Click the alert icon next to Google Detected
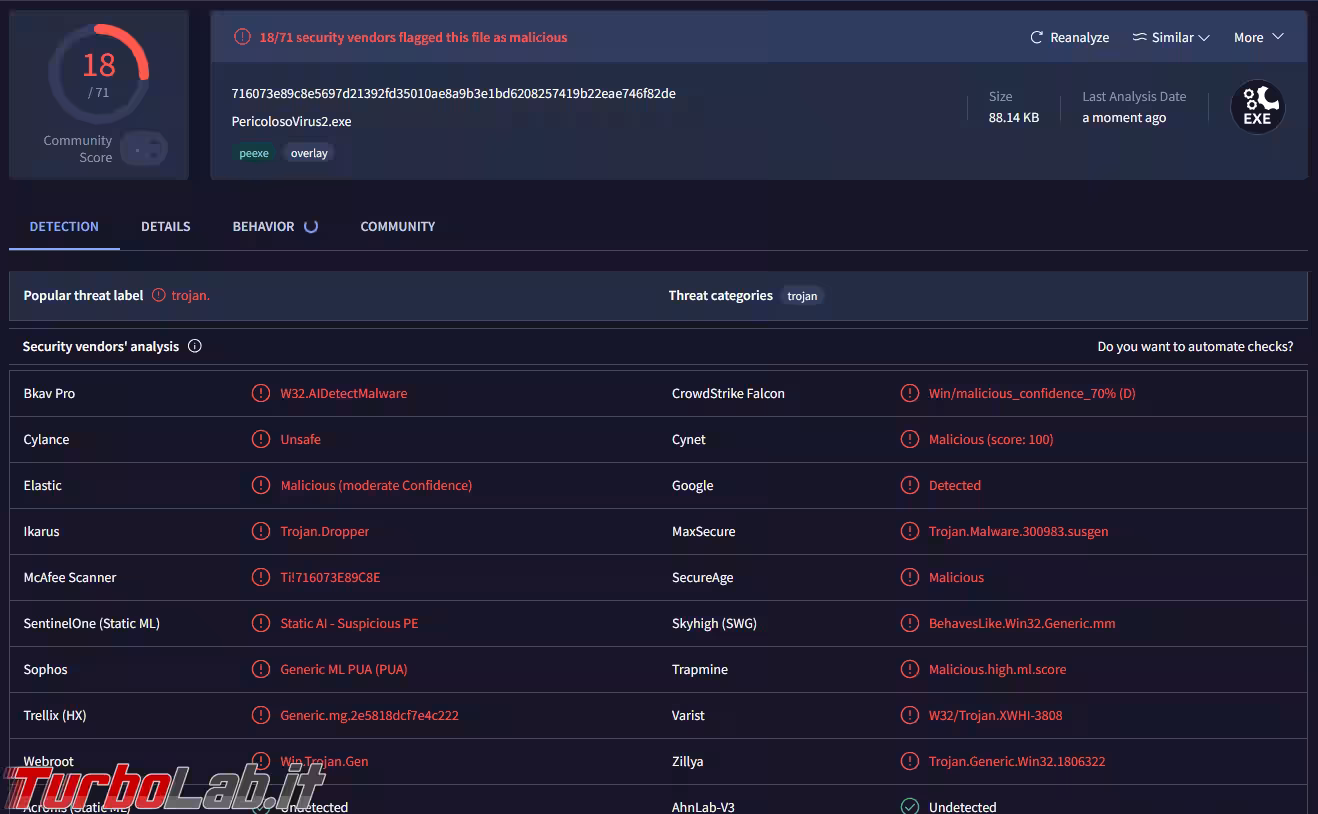This screenshot has width=1318, height=814. pyautogui.click(x=910, y=486)
